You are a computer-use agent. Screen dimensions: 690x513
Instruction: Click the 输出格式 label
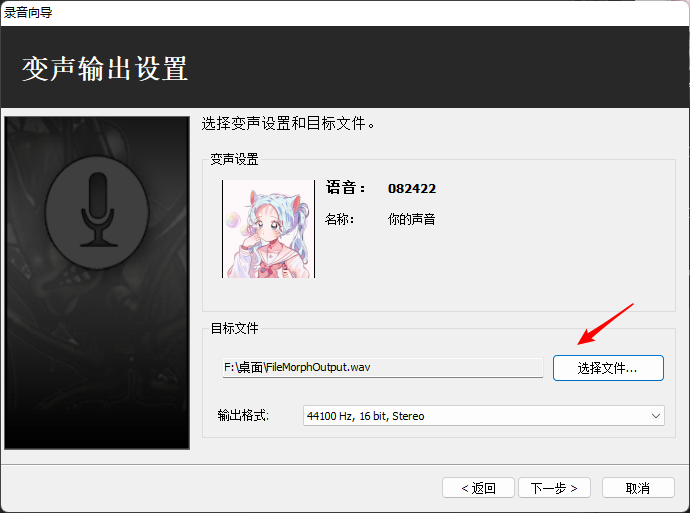(243, 415)
